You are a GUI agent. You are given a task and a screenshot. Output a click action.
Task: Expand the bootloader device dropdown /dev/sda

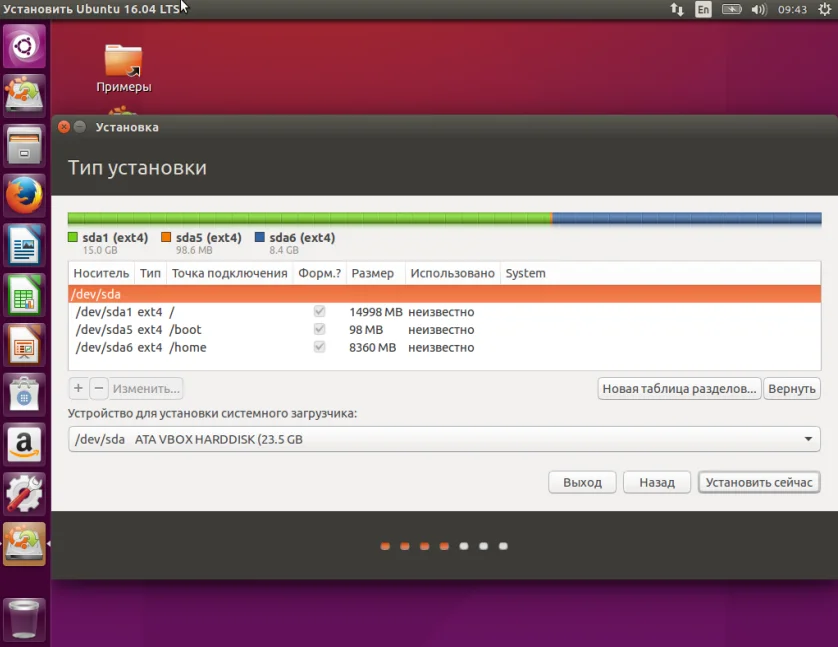[444, 439]
